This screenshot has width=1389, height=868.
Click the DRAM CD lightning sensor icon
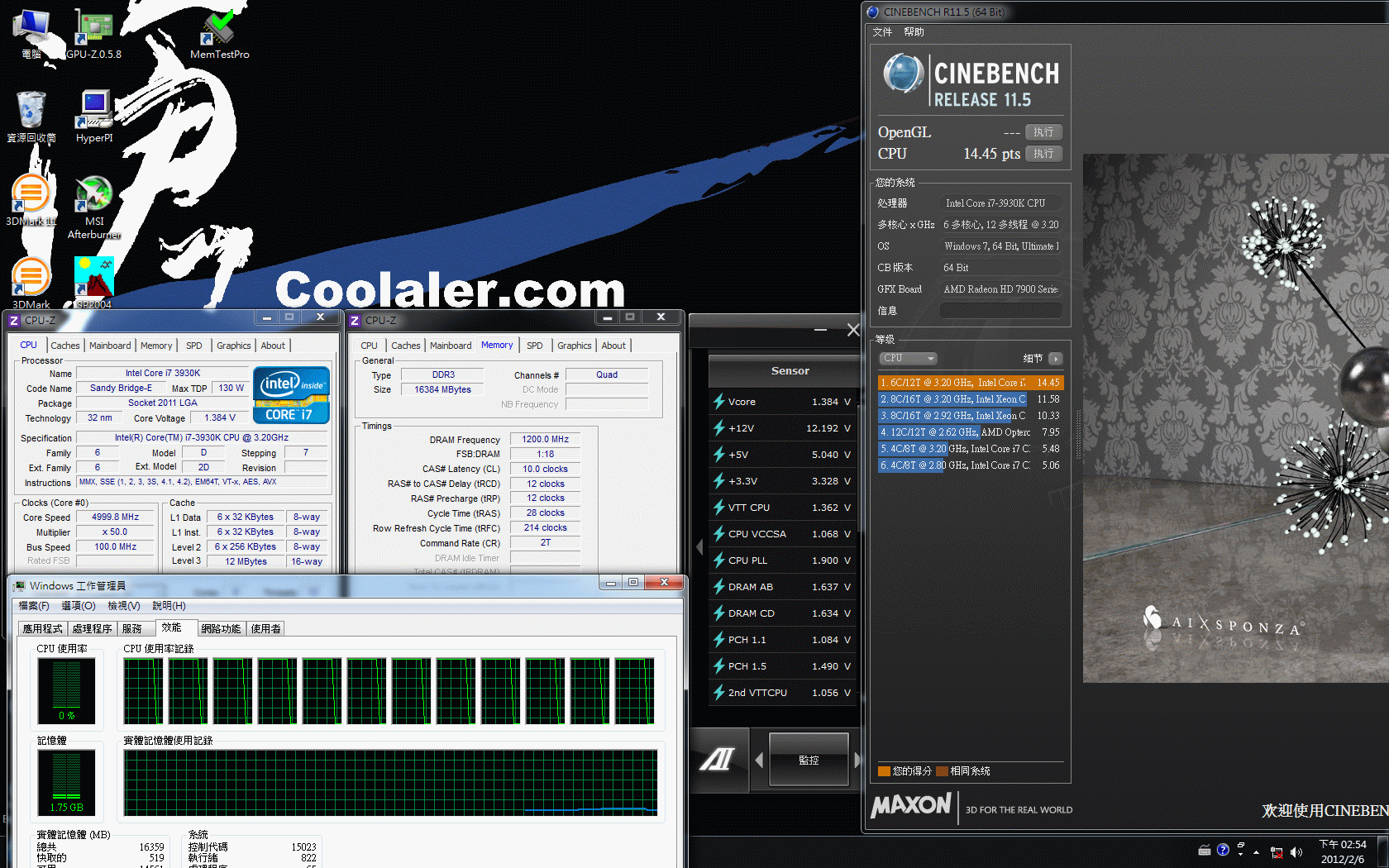719,613
